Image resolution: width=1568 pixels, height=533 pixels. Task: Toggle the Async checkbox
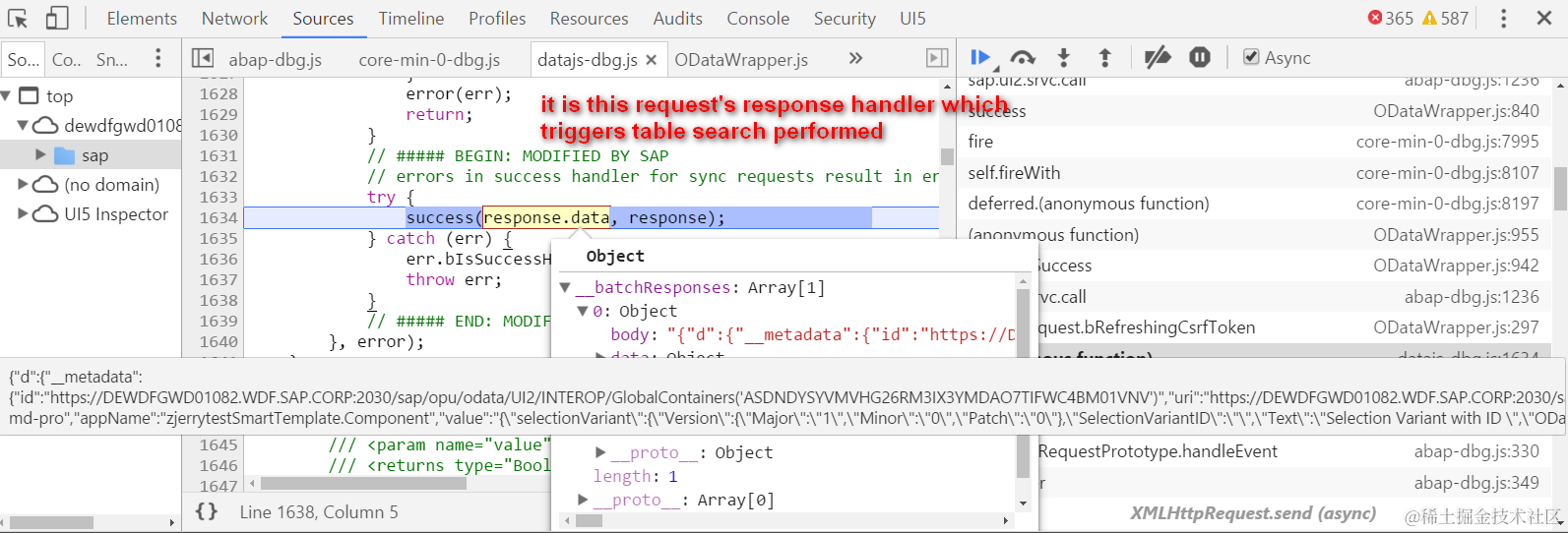1251,57
